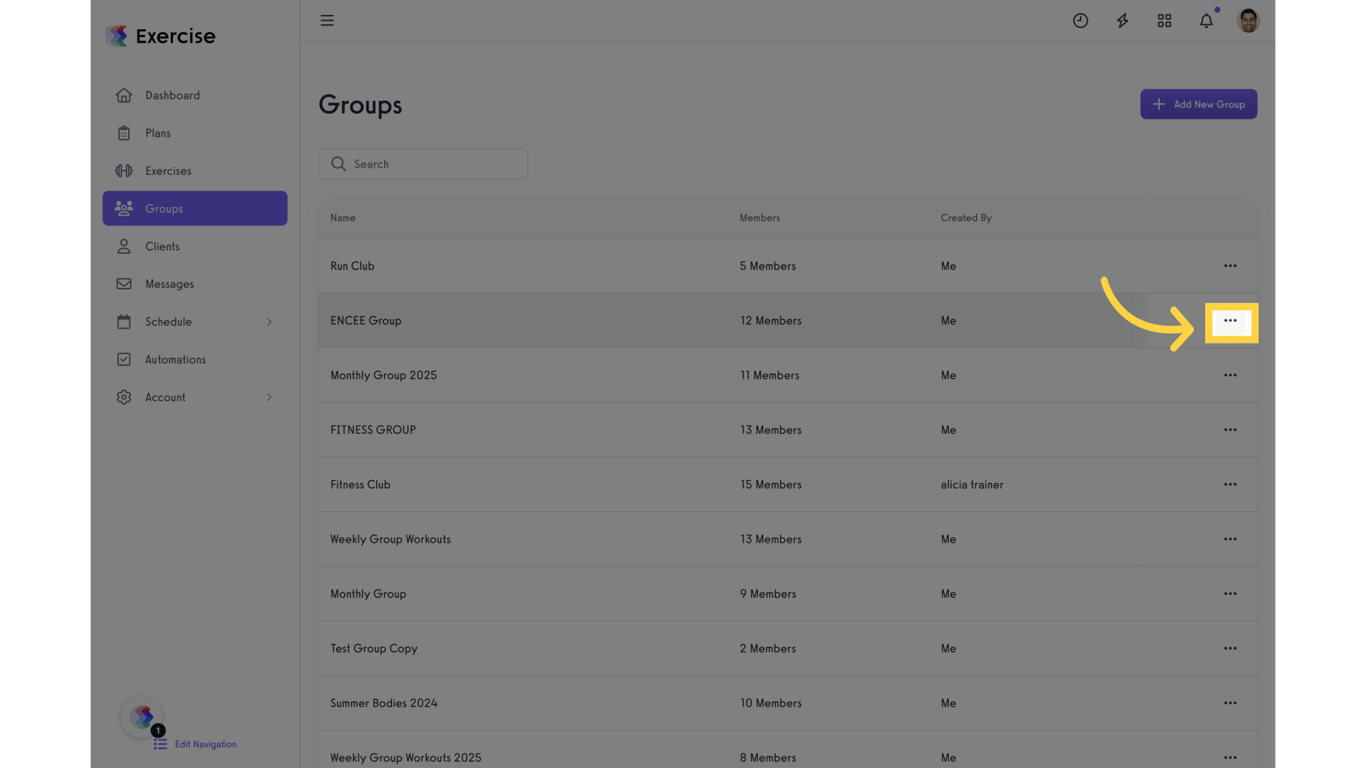Image resolution: width=1366 pixels, height=768 pixels.
Task: Click the Add New Group button
Action: coord(1198,104)
